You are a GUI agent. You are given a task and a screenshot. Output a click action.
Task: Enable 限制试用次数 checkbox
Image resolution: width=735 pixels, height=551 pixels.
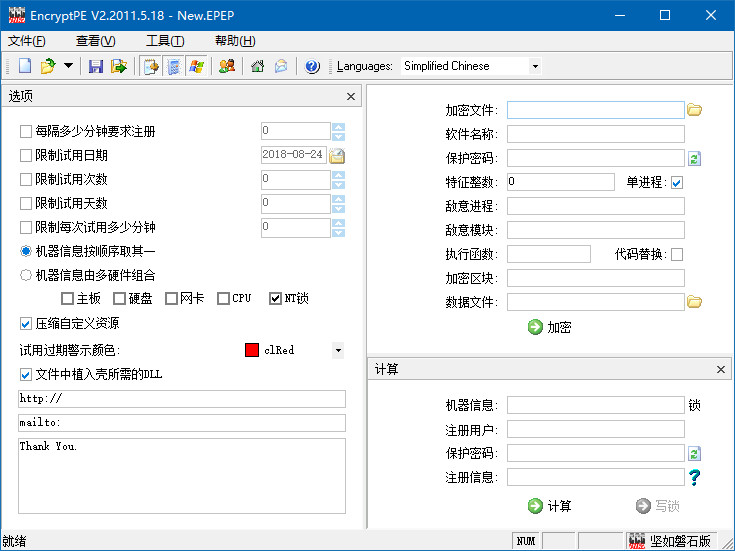(x=26, y=179)
